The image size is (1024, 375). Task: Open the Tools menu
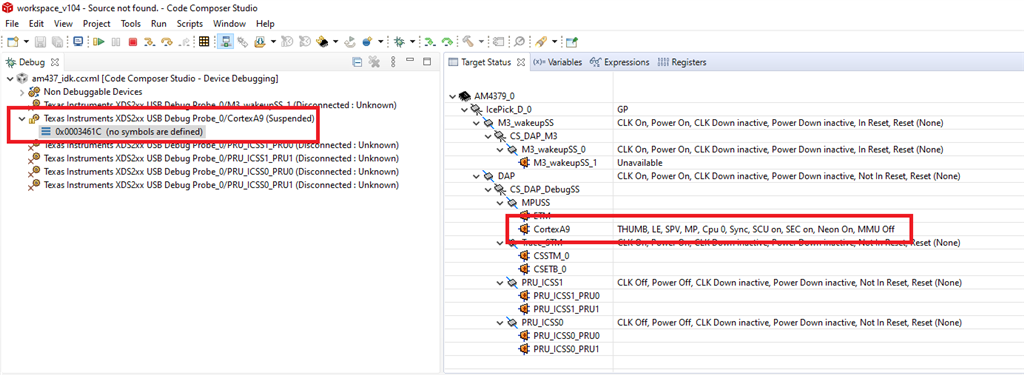click(131, 24)
